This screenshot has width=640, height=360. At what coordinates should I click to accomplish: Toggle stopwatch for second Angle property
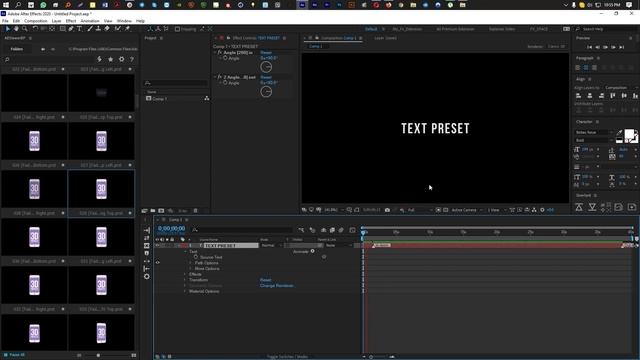pos(225,83)
